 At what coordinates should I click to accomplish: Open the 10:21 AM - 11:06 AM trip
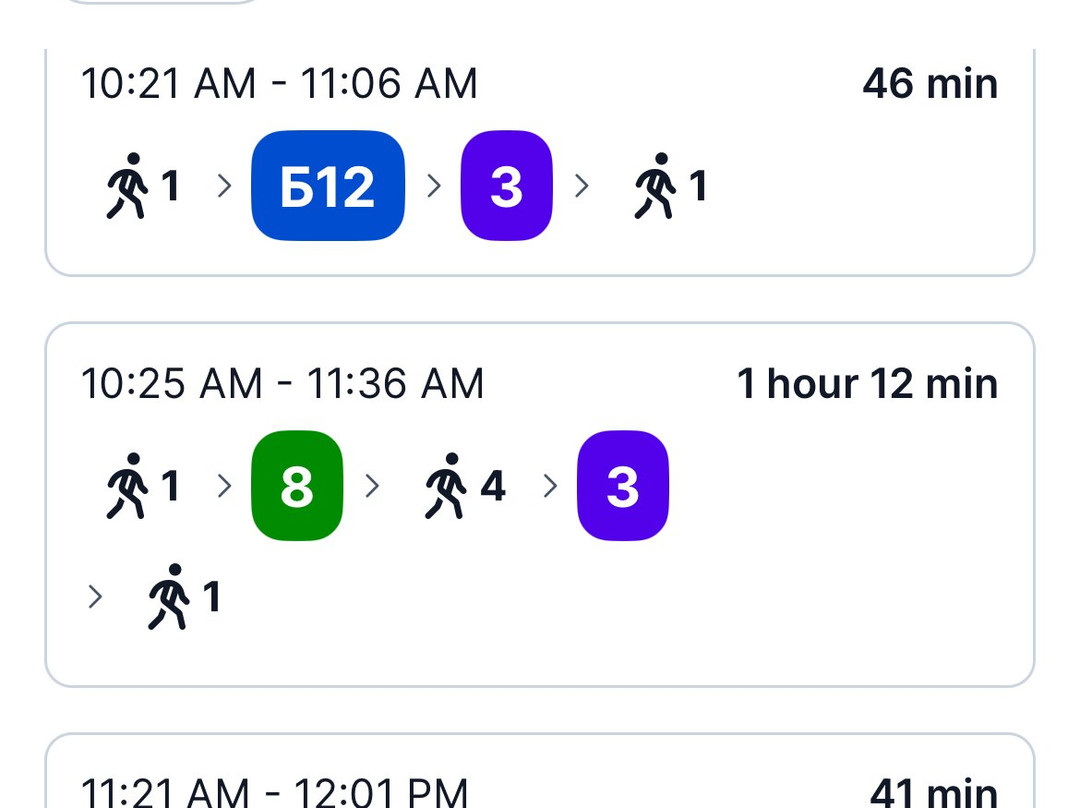[x=279, y=84]
